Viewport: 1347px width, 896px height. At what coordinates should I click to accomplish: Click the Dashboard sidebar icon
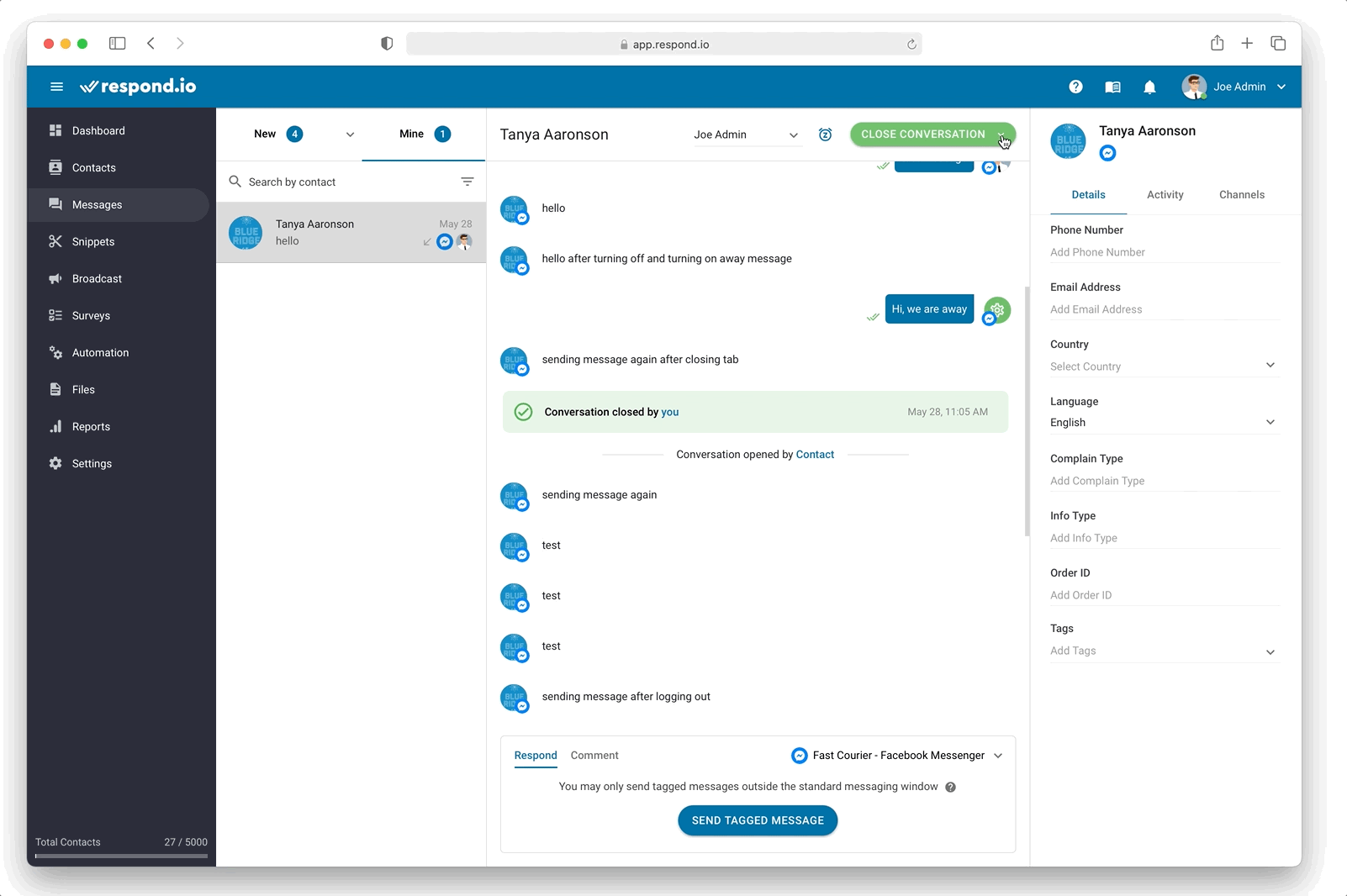click(55, 130)
